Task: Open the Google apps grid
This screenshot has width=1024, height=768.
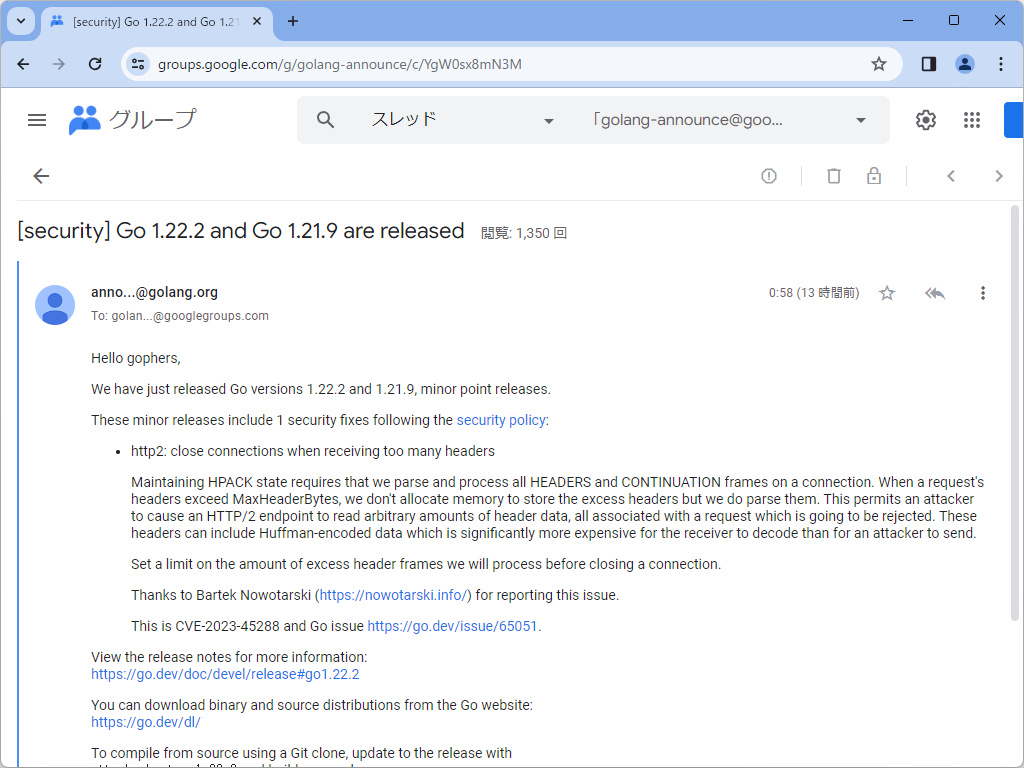Action: pyautogui.click(x=971, y=119)
